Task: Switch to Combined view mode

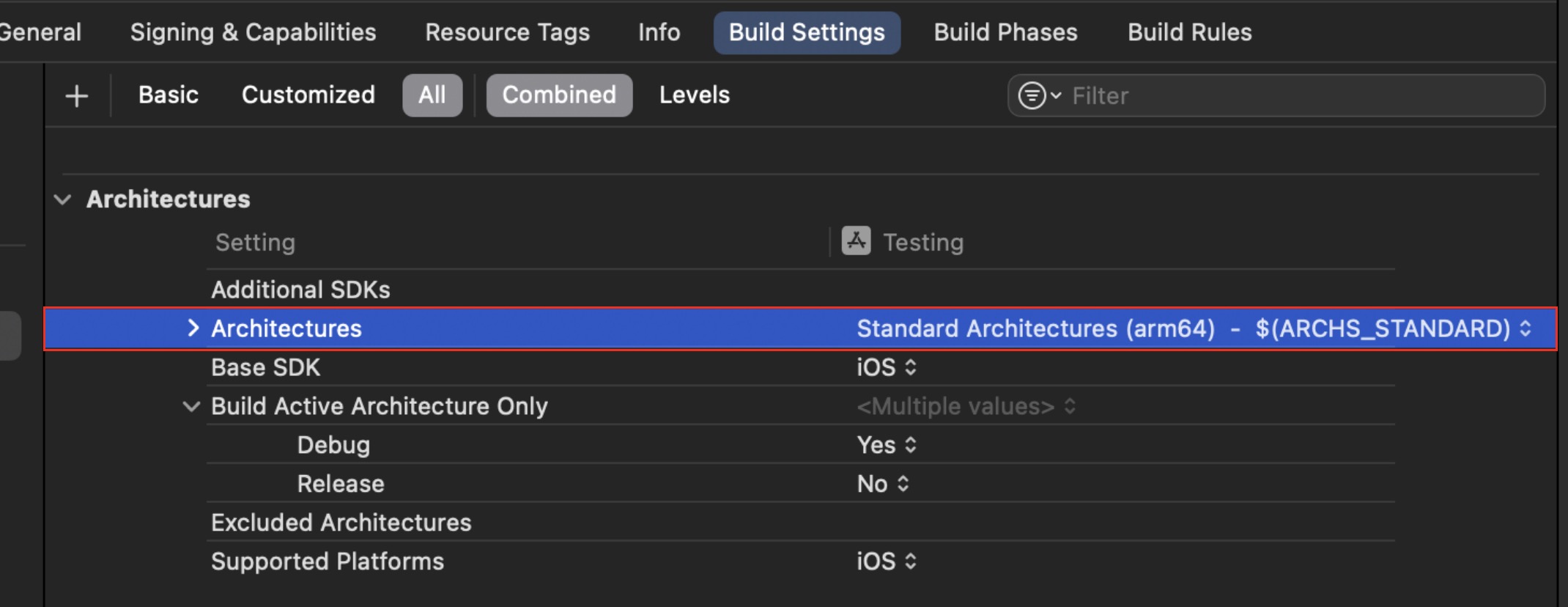Action: pos(559,95)
